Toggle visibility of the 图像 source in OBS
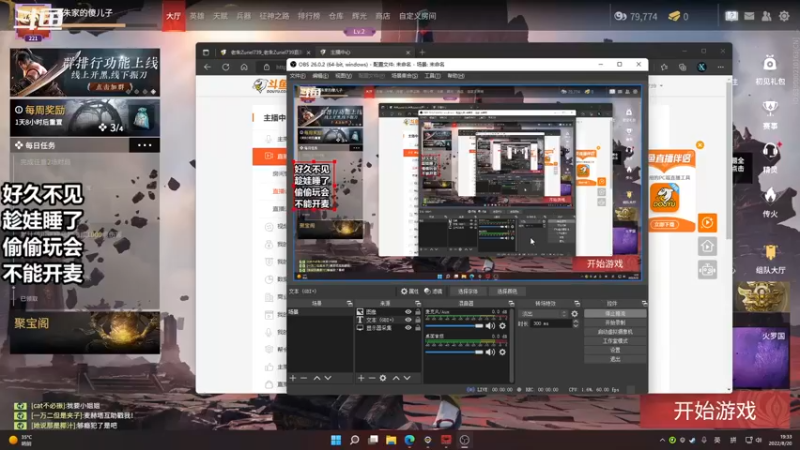The image size is (800, 450). (x=408, y=312)
